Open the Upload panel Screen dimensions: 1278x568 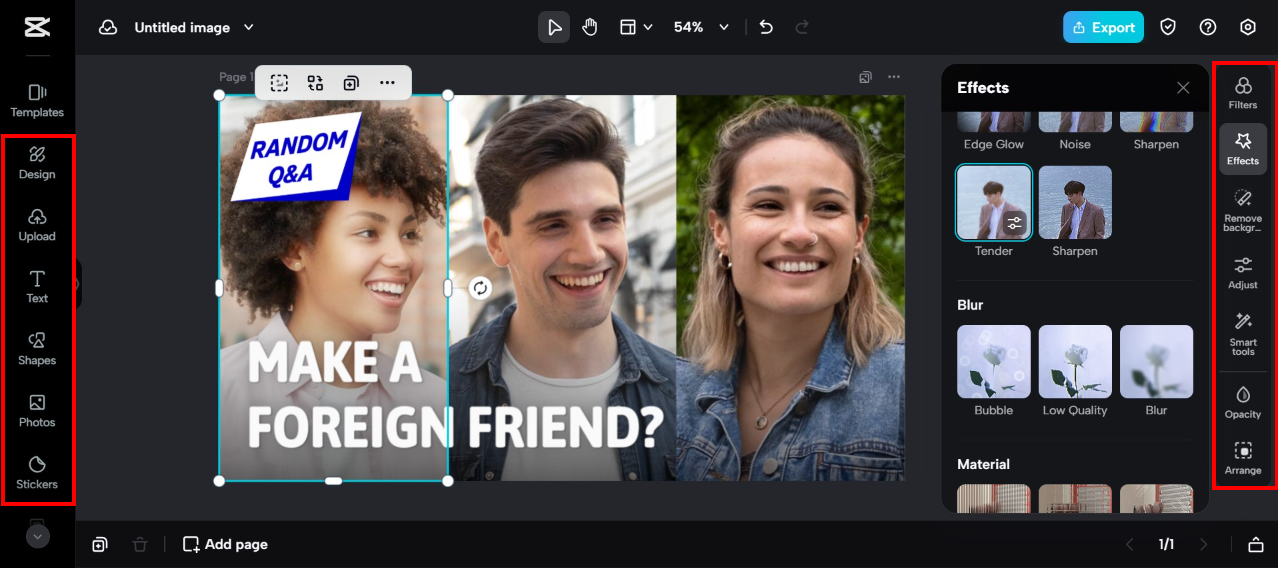pyautogui.click(x=37, y=224)
